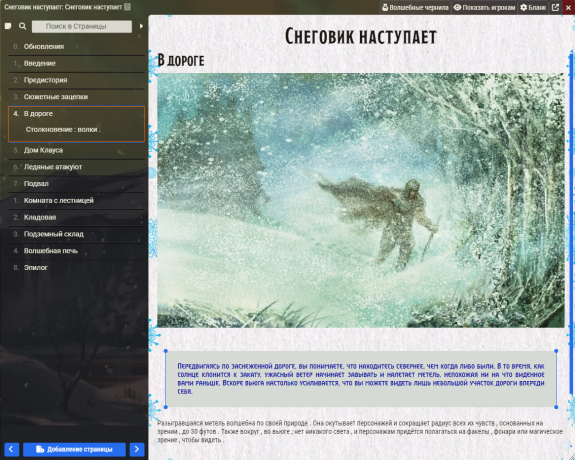Open page Подземный склад
Image resolution: width=575 pixels, height=460 pixels.
pos(76,234)
